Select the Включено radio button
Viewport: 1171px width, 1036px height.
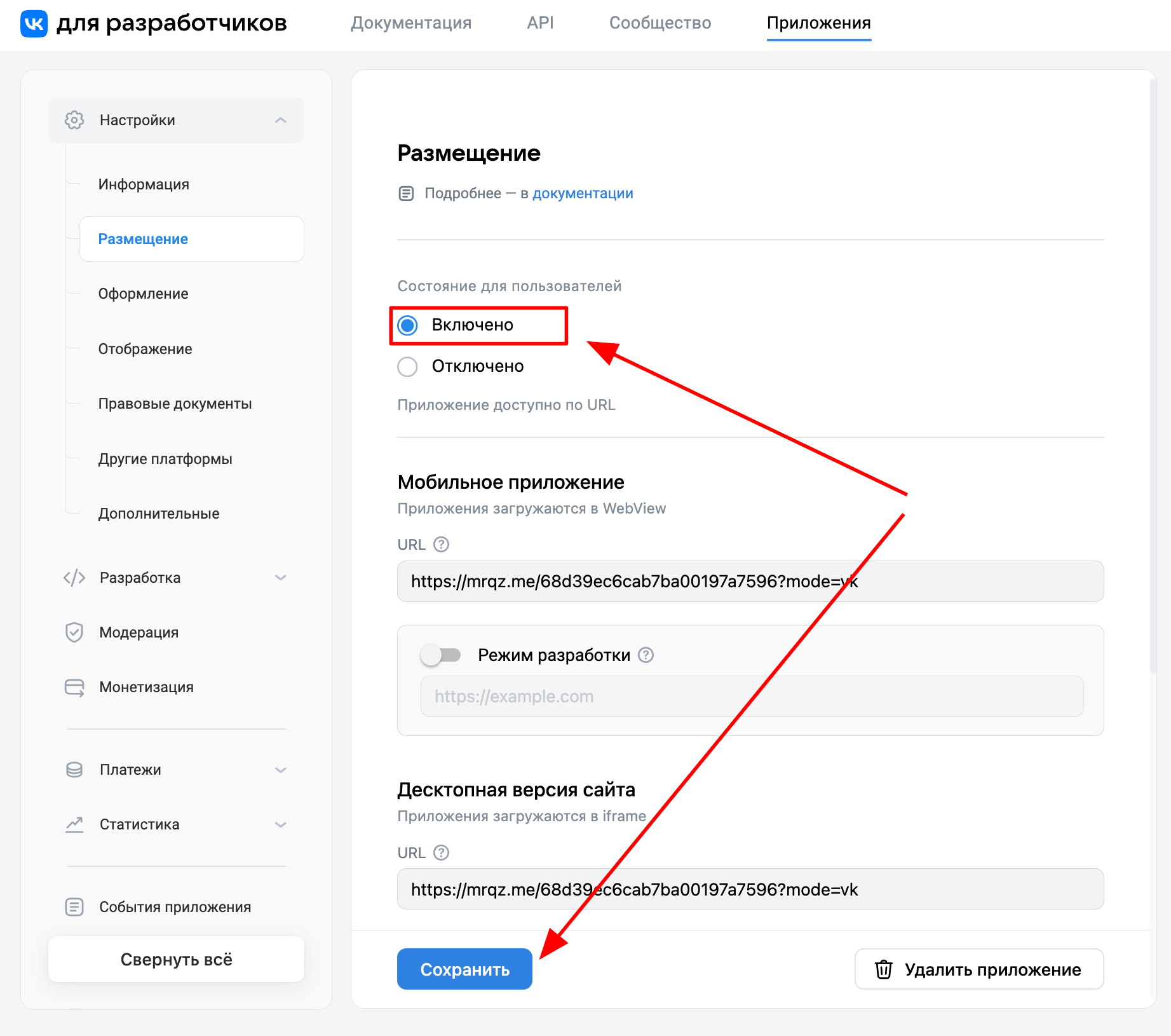[x=407, y=325]
